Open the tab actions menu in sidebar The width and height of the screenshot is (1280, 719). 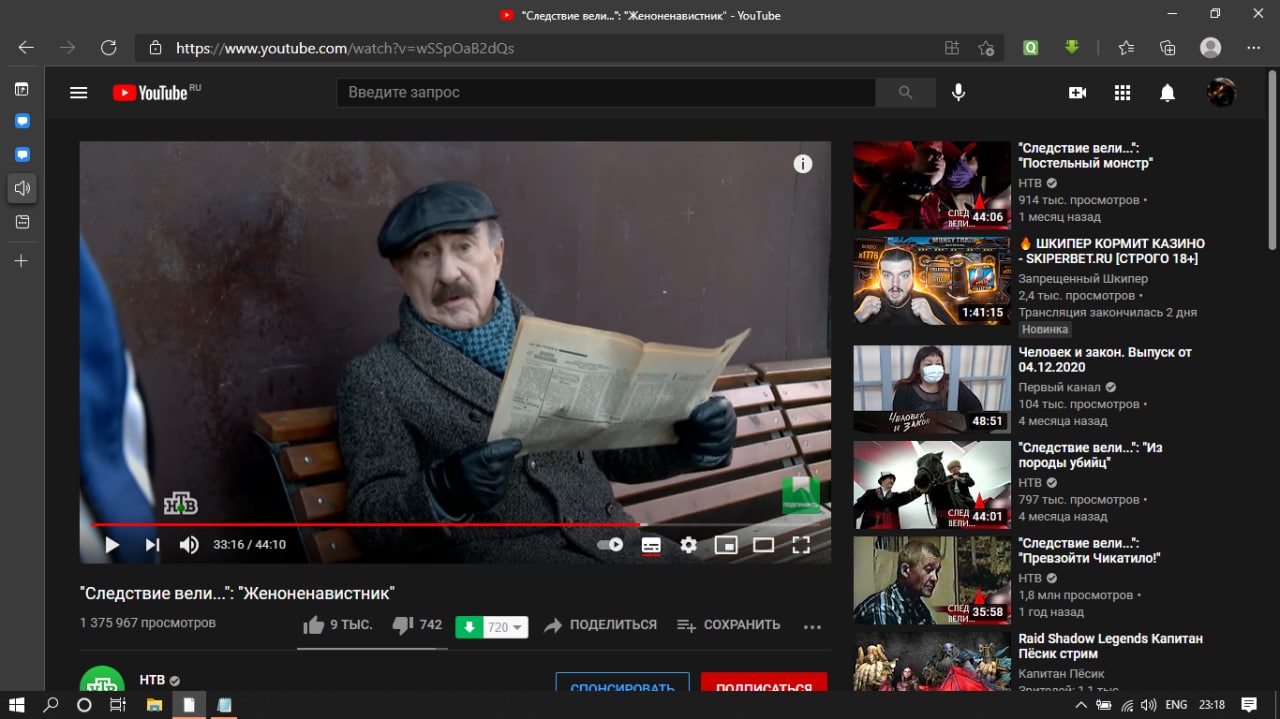click(22, 89)
